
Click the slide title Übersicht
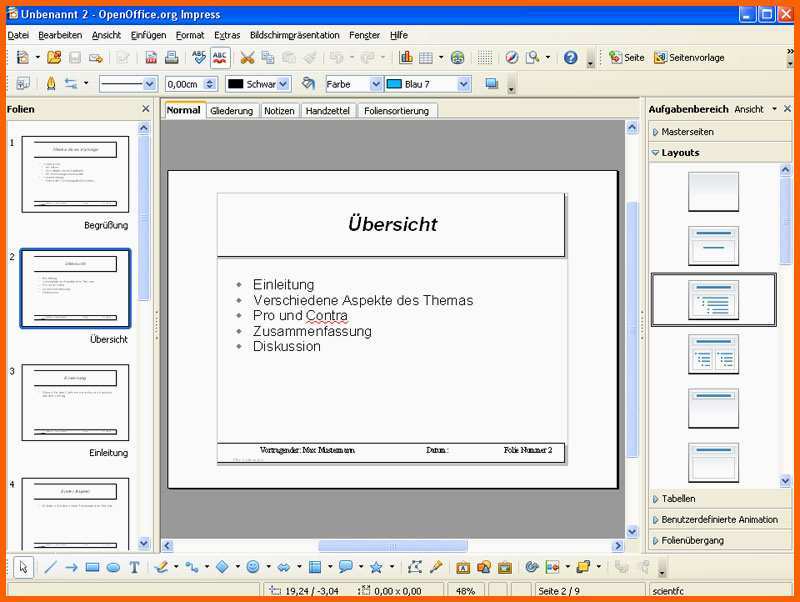click(392, 224)
